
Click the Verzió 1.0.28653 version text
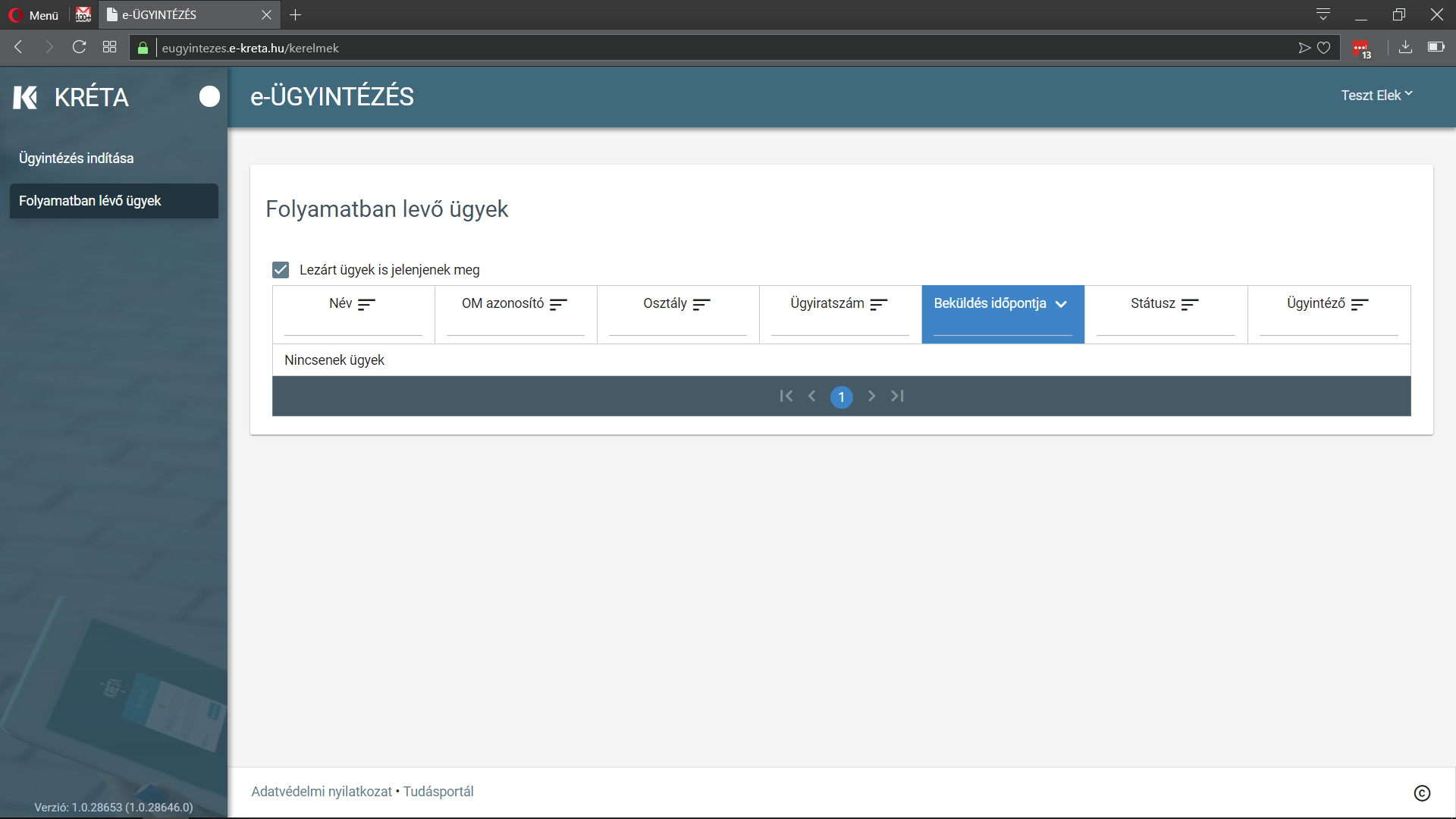tap(114, 808)
